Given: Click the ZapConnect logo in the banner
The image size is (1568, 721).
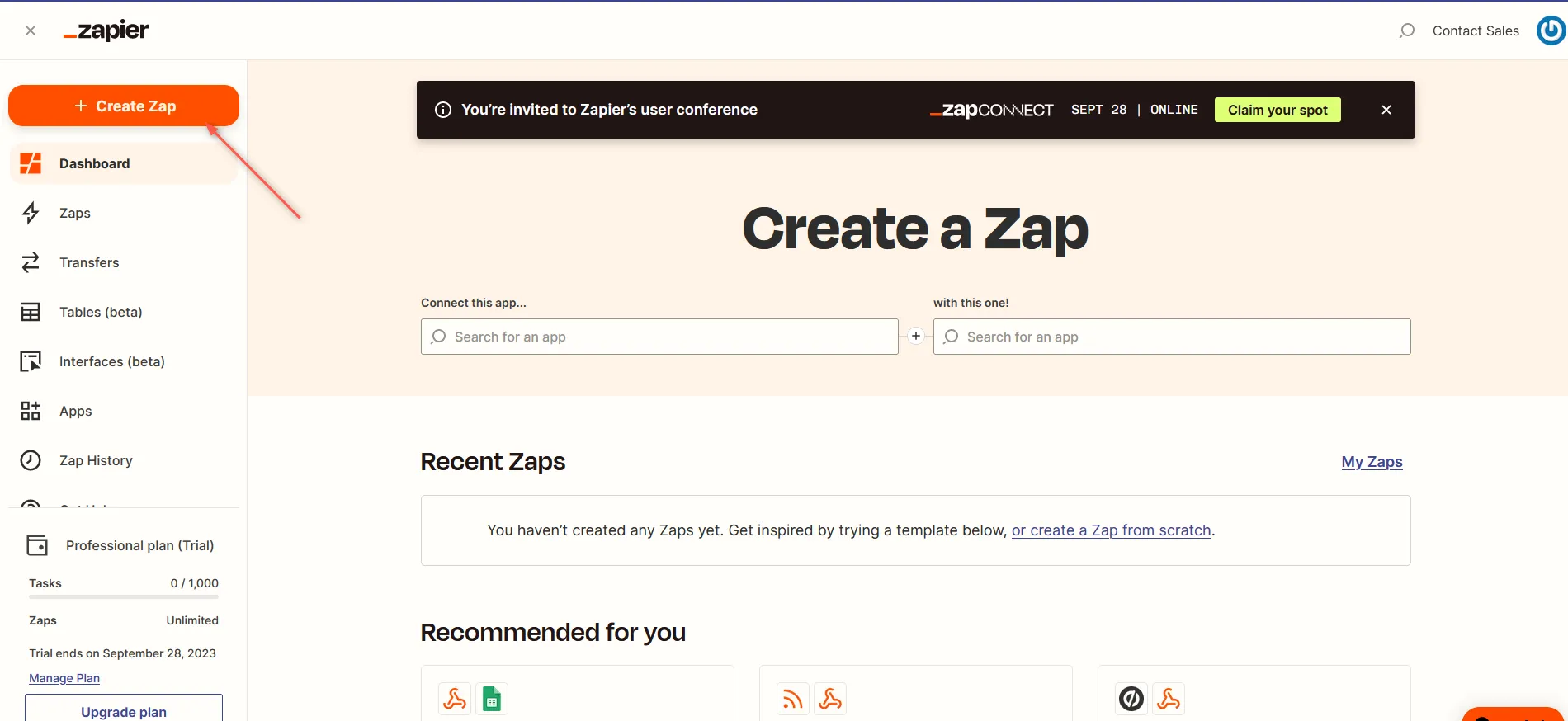Looking at the screenshot, I should point(991,110).
